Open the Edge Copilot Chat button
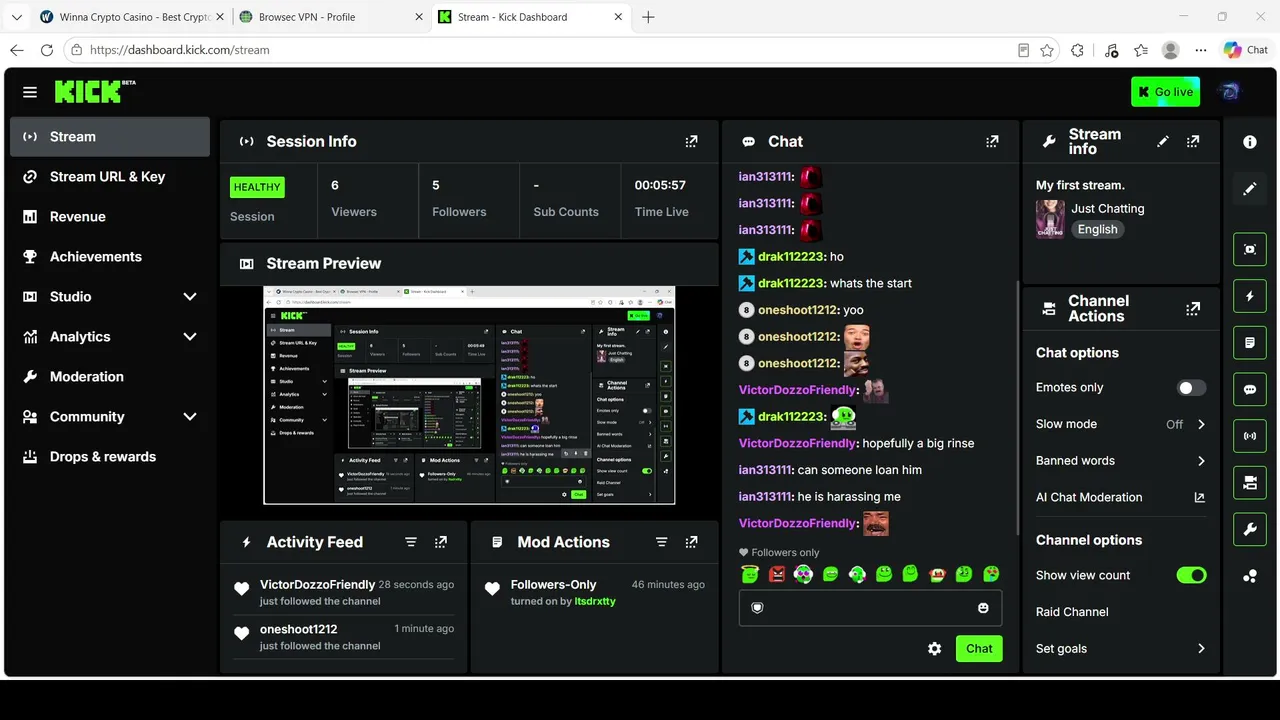 (x=1246, y=50)
